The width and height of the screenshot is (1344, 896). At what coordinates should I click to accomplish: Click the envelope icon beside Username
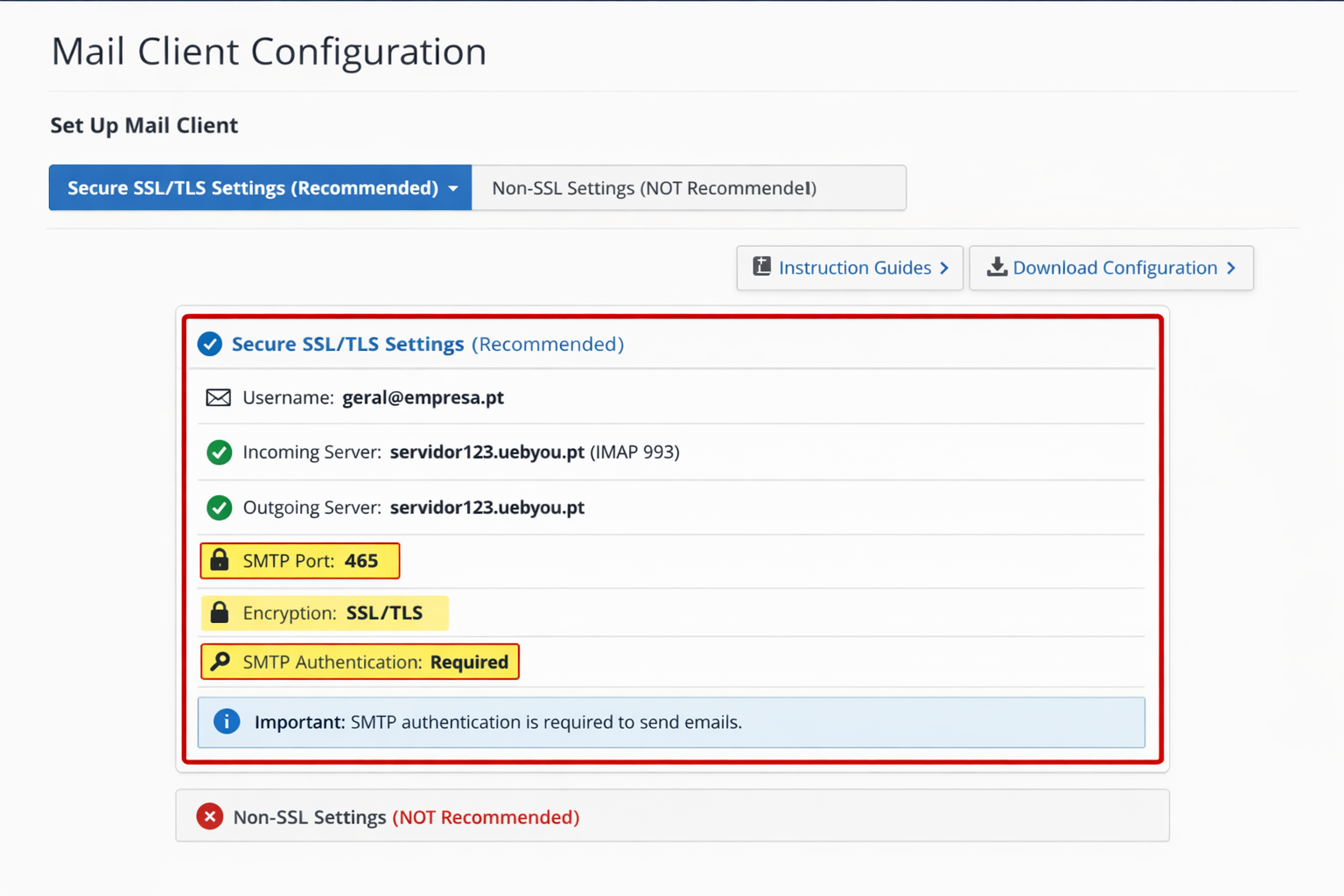(x=218, y=398)
